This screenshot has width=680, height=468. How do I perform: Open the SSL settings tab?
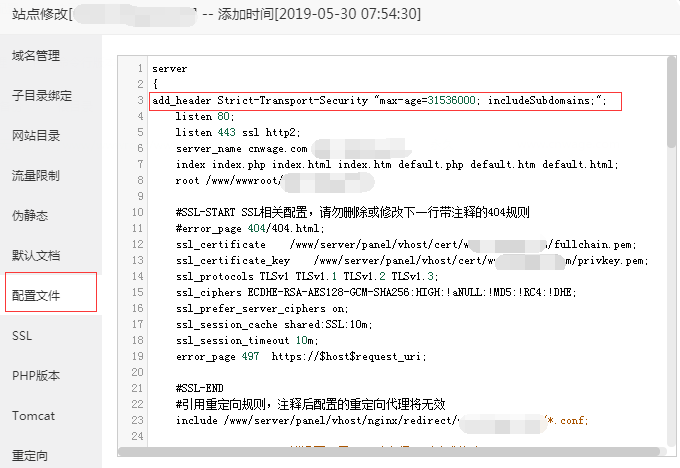click(22, 336)
